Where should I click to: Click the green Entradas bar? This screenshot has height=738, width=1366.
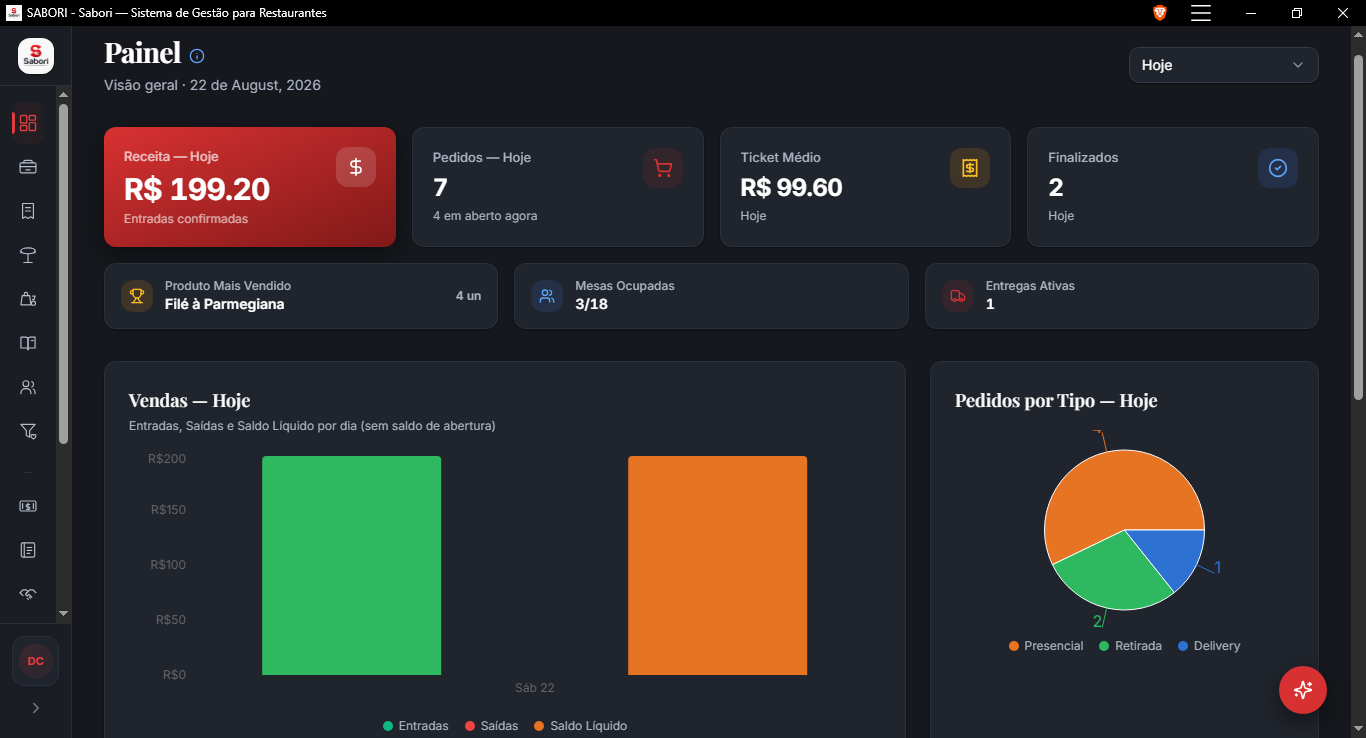click(x=351, y=566)
